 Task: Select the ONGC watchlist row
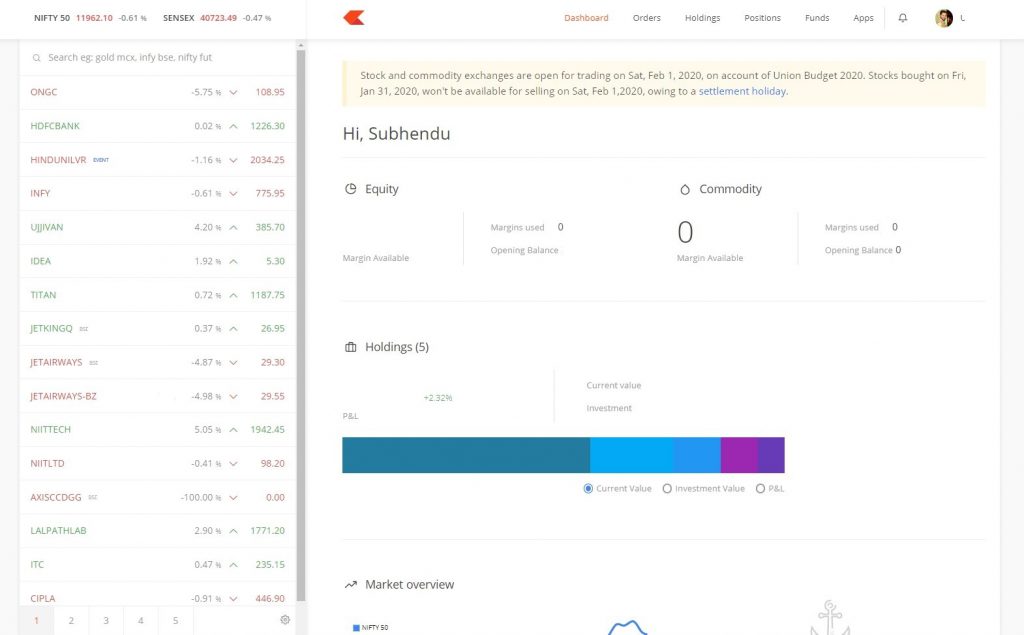[x=157, y=92]
